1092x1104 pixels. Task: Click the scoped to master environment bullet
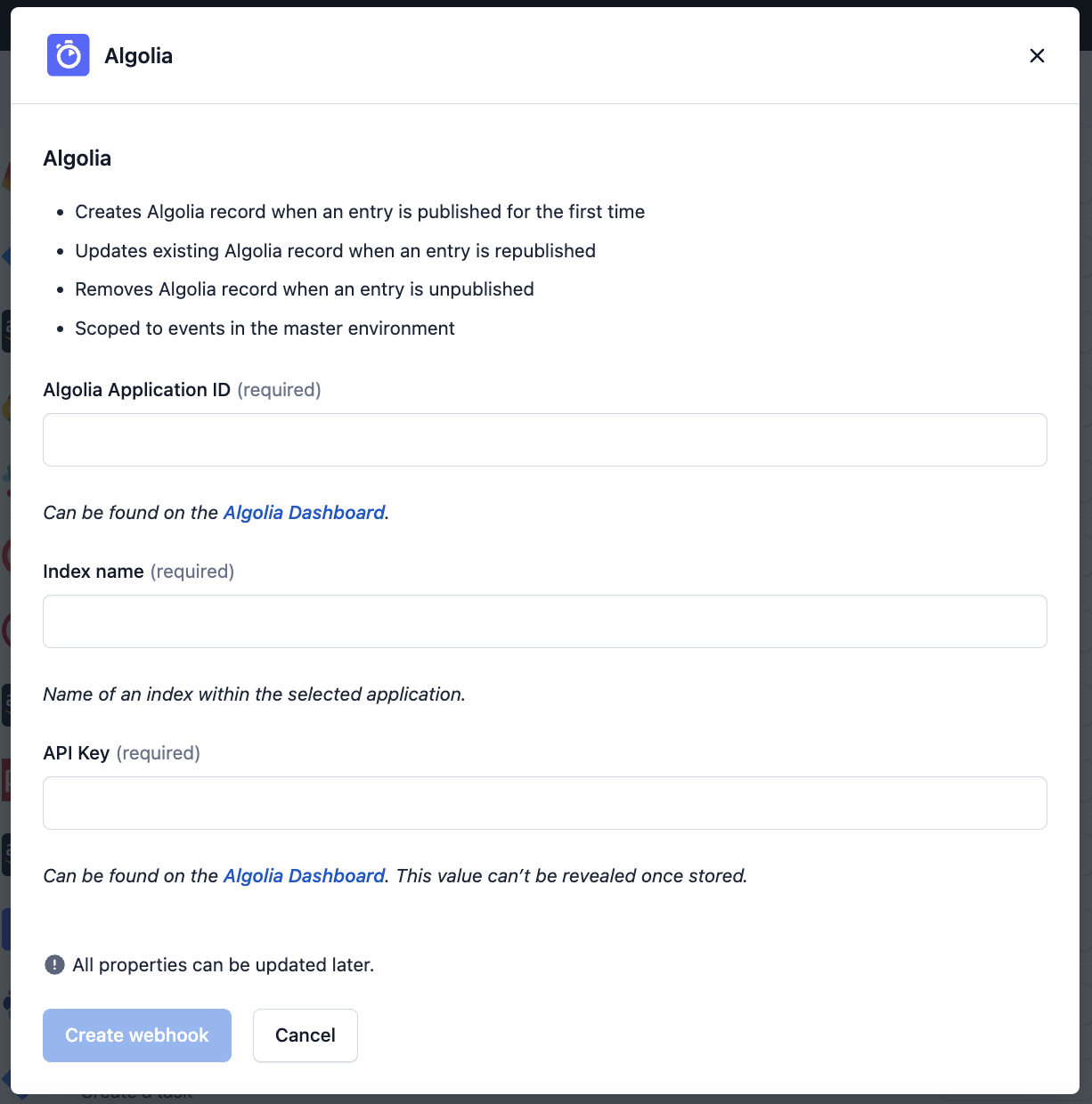point(265,328)
